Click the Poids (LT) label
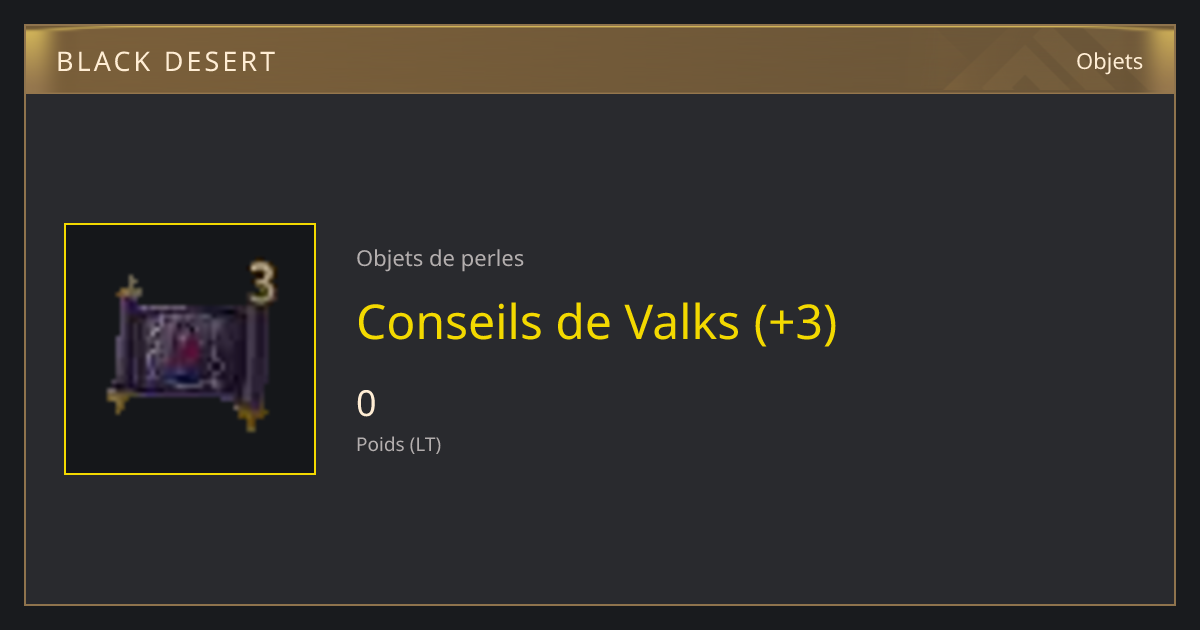 [x=399, y=444]
